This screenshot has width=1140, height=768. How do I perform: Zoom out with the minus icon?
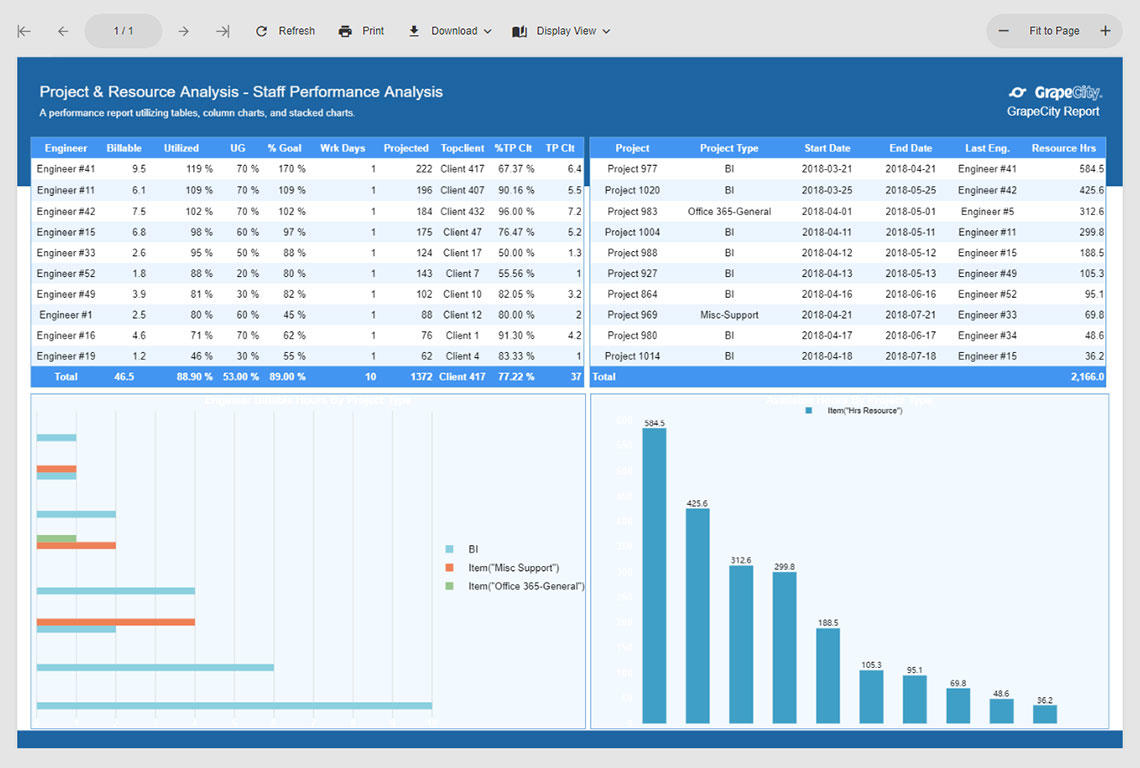coord(1004,31)
